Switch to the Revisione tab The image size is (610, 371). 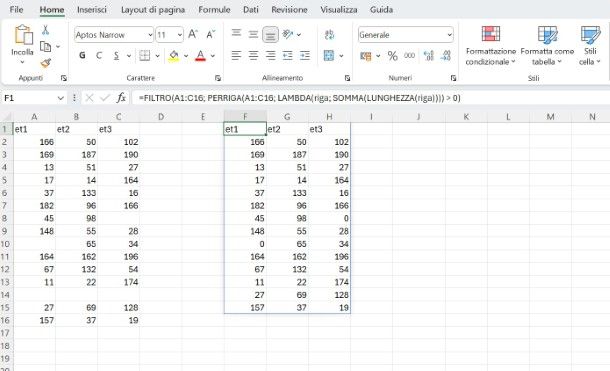pos(289,9)
